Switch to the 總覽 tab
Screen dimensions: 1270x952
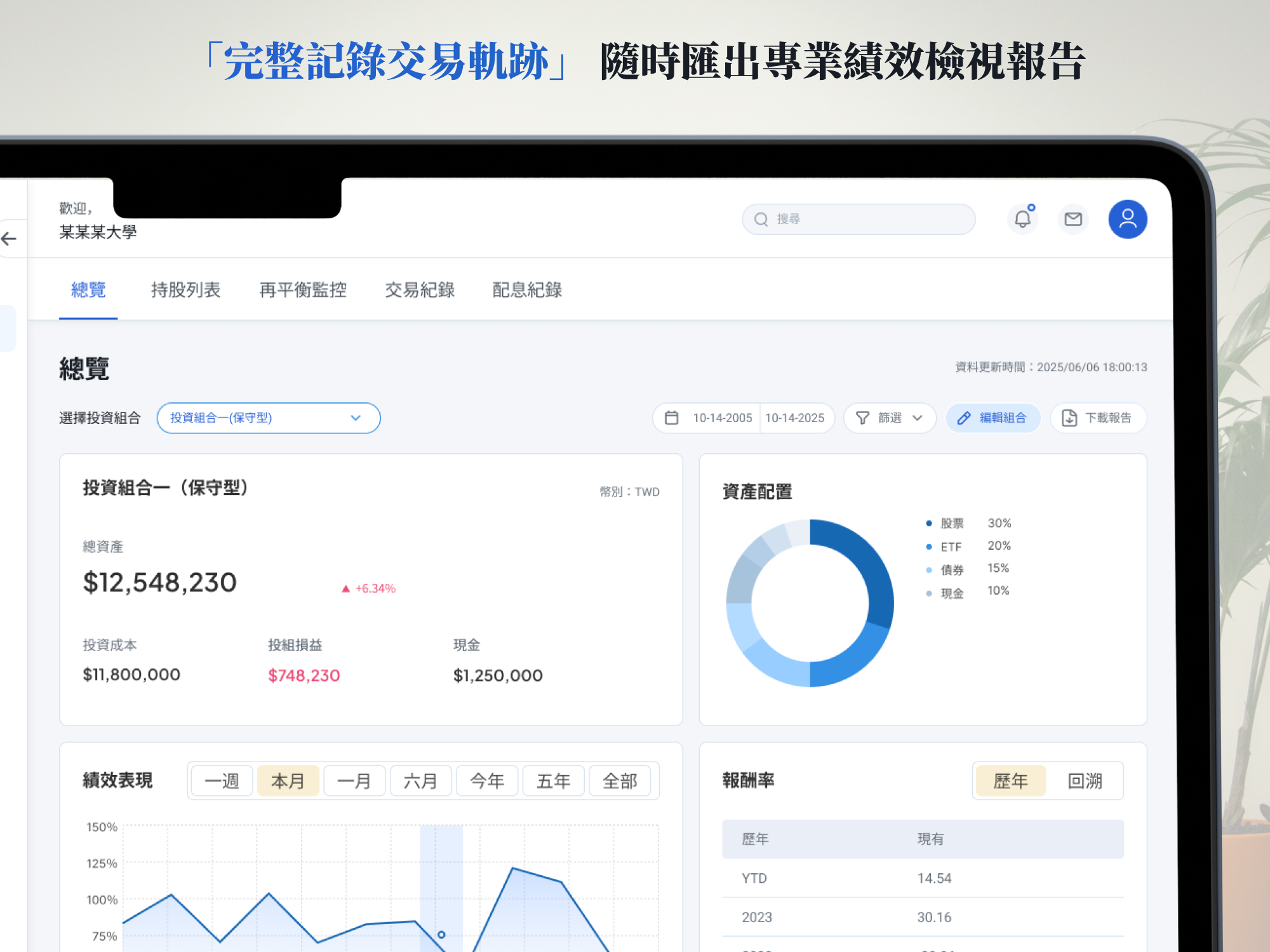(x=88, y=290)
